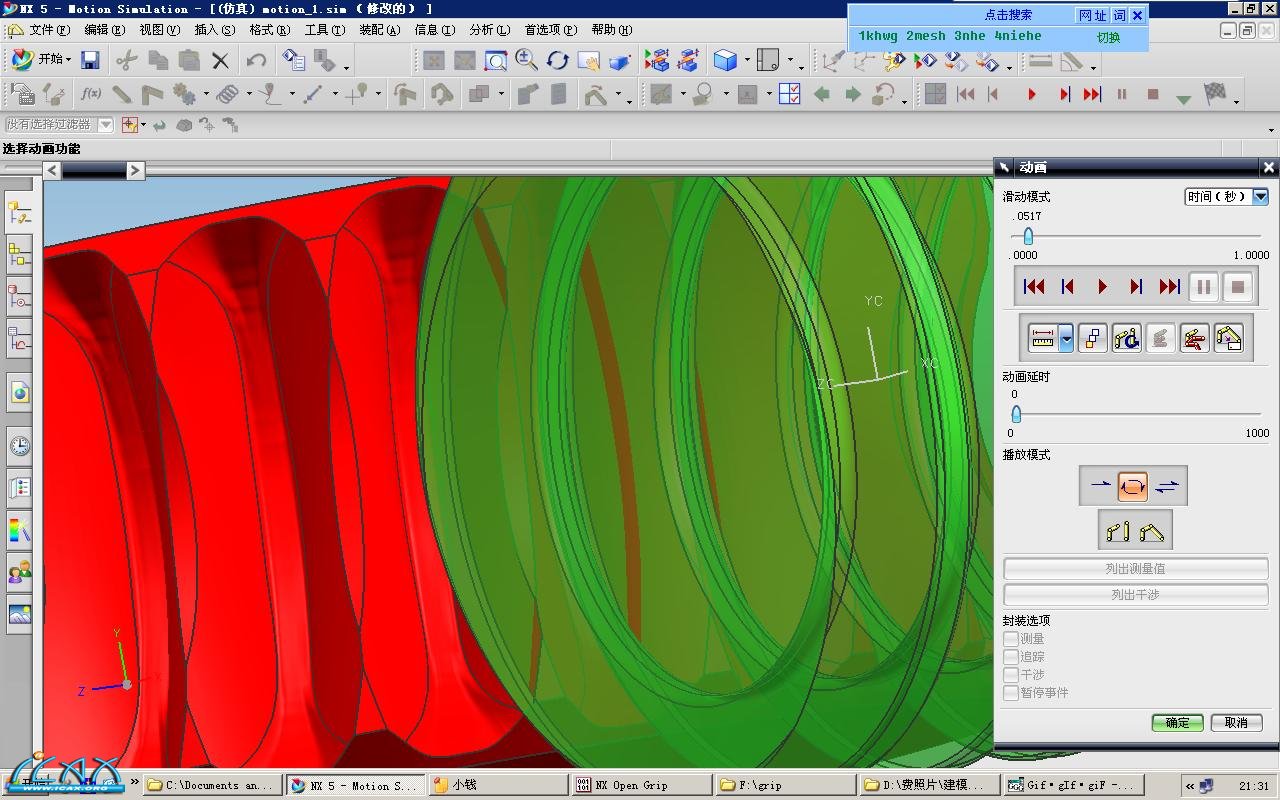Expand the measure icon dropdown arrow
Viewport: 1280px width, 800px height.
tap(1066, 339)
